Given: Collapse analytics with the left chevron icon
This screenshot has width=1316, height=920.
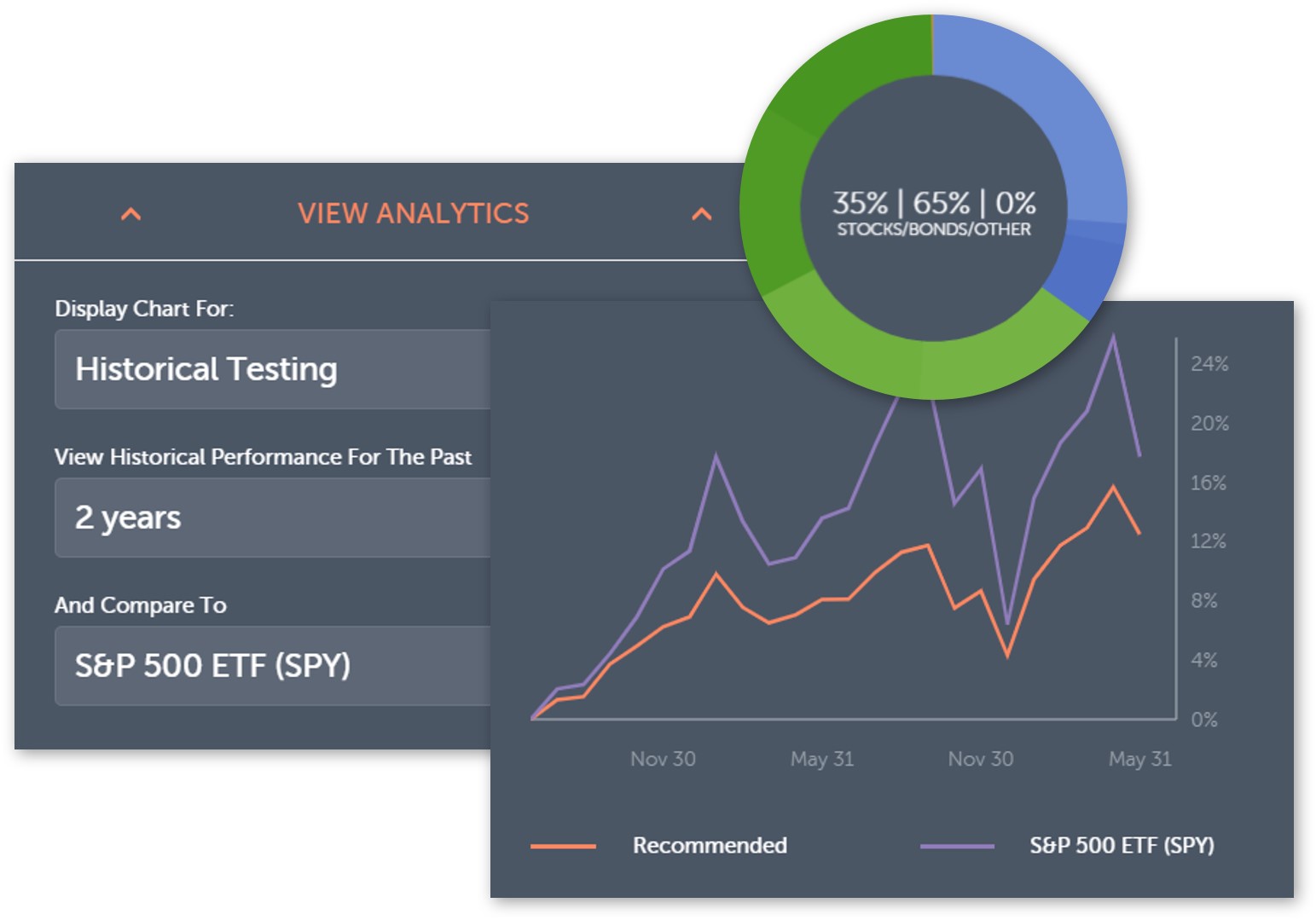Looking at the screenshot, I should (130, 214).
